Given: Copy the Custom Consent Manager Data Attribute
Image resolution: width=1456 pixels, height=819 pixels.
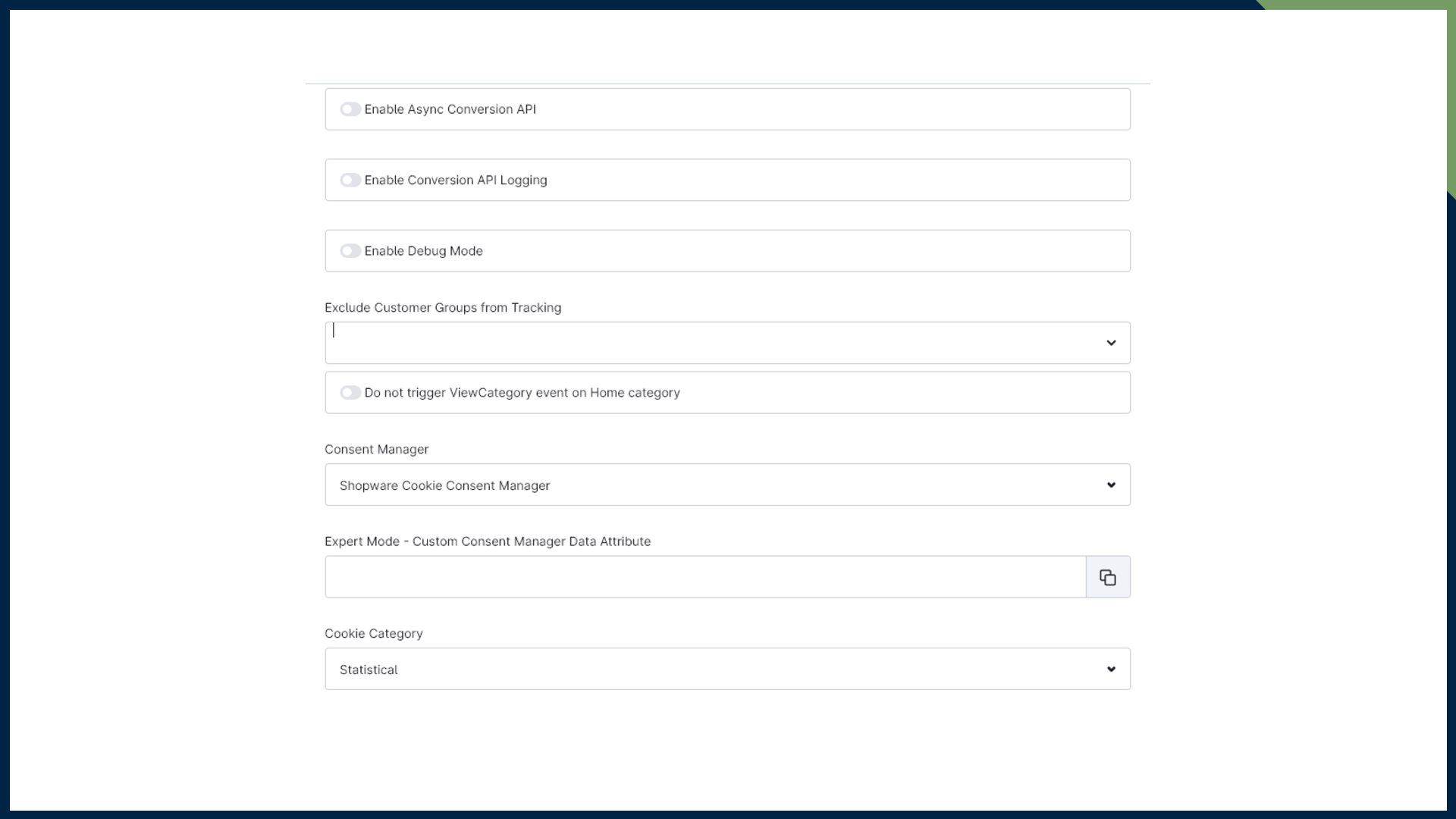Looking at the screenshot, I should click(1107, 577).
